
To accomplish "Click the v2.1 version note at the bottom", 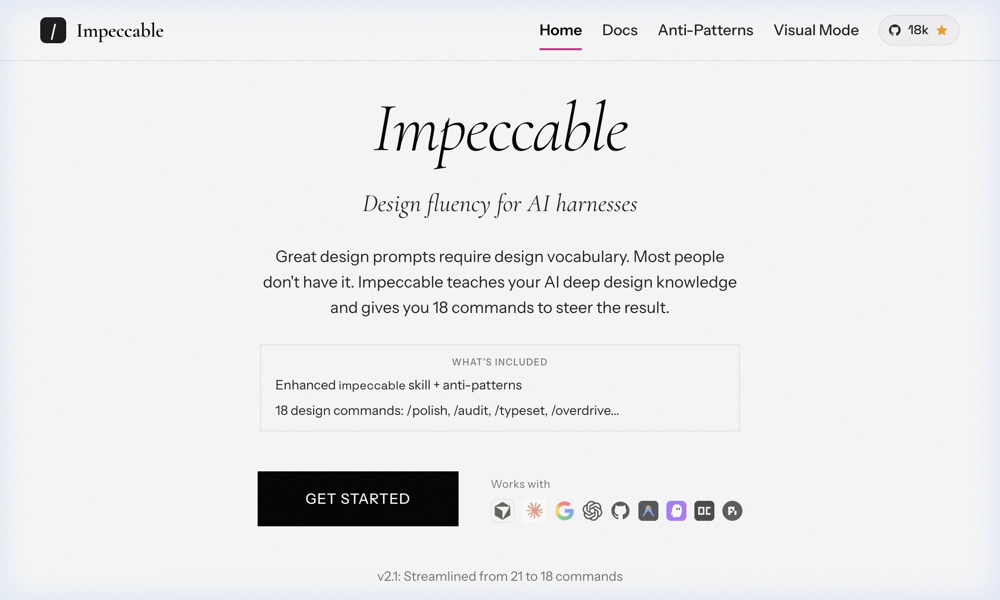I will [500, 576].
